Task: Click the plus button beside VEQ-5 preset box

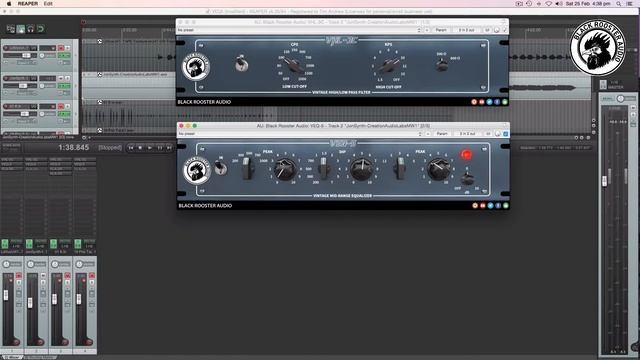Action: pos(428,134)
